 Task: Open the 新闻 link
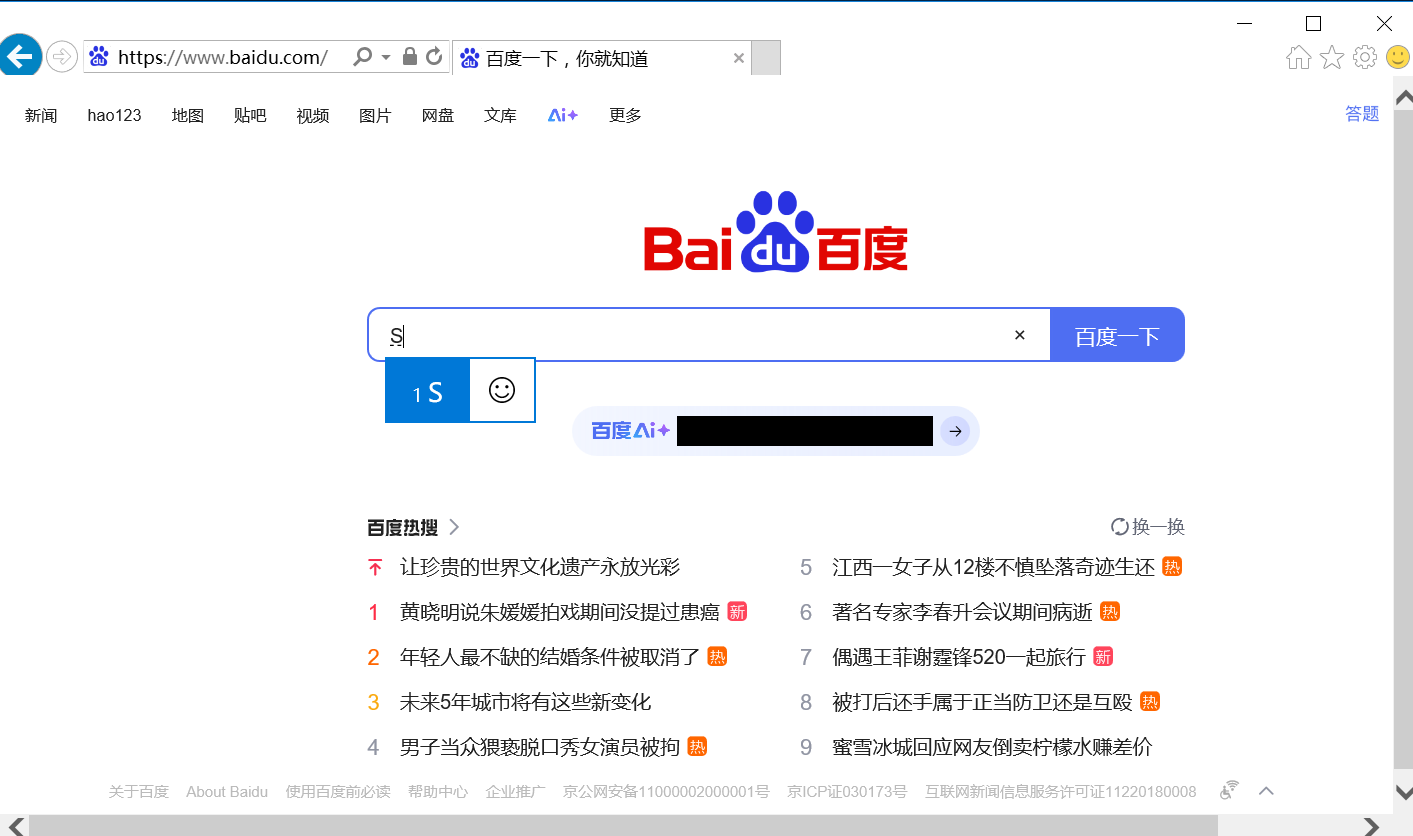click(x=41, y=115)
